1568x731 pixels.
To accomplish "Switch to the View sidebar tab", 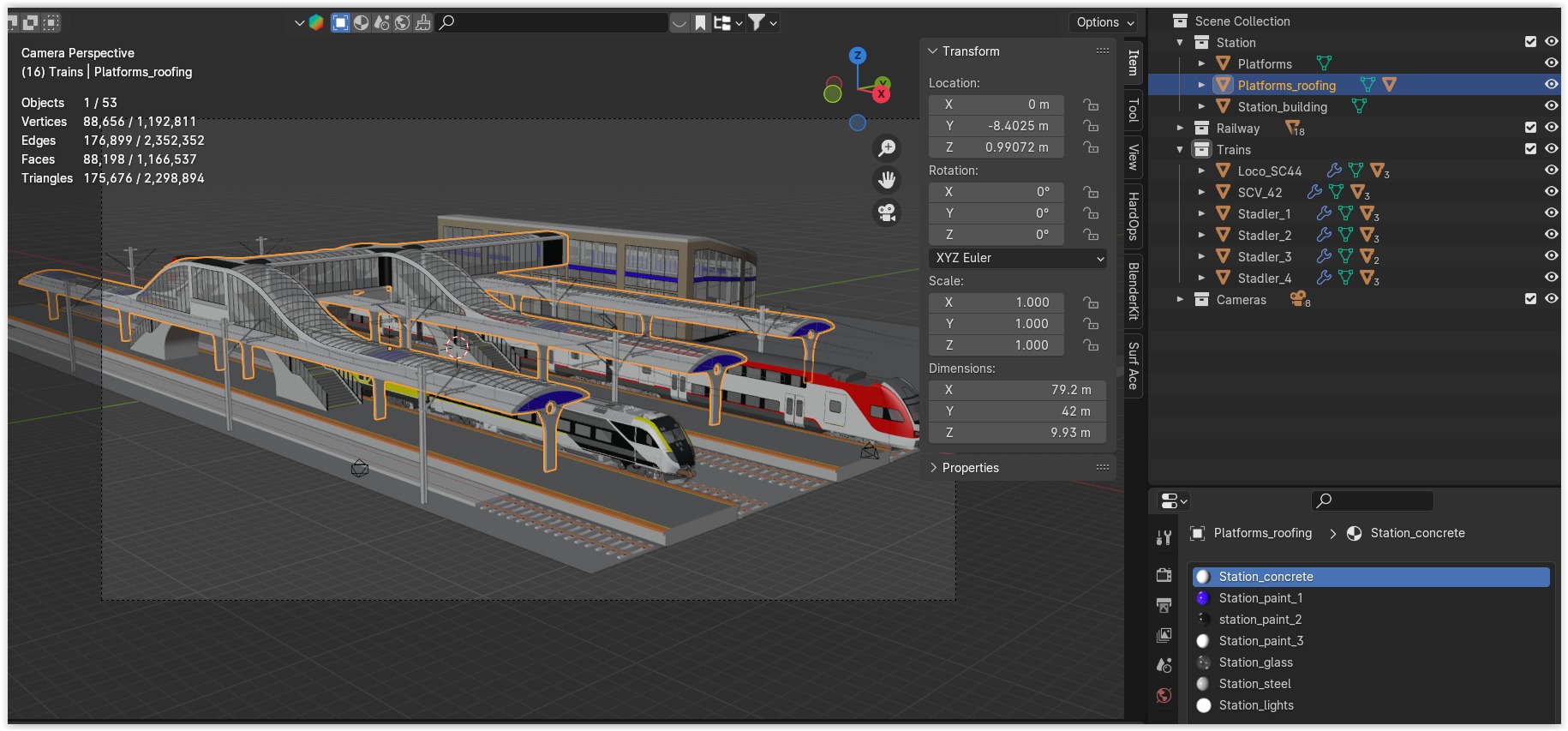I will click(1133, 157).
